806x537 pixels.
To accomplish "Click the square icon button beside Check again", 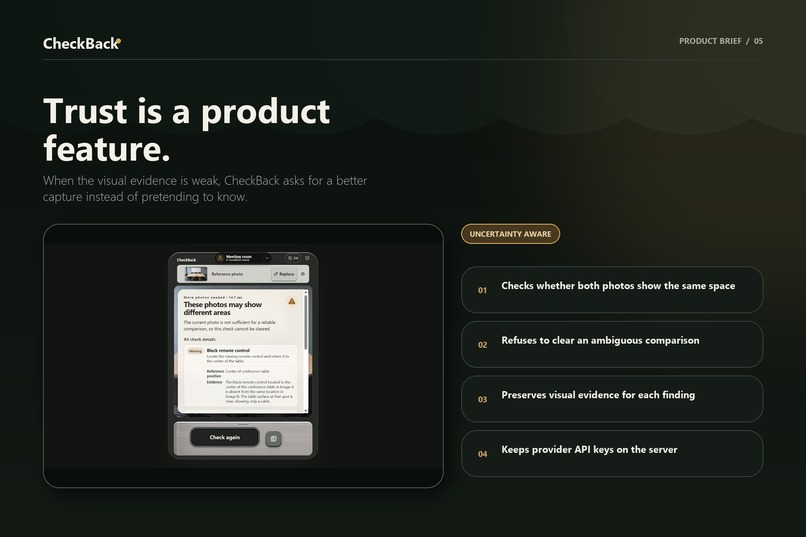I will [x=273, y=438].
